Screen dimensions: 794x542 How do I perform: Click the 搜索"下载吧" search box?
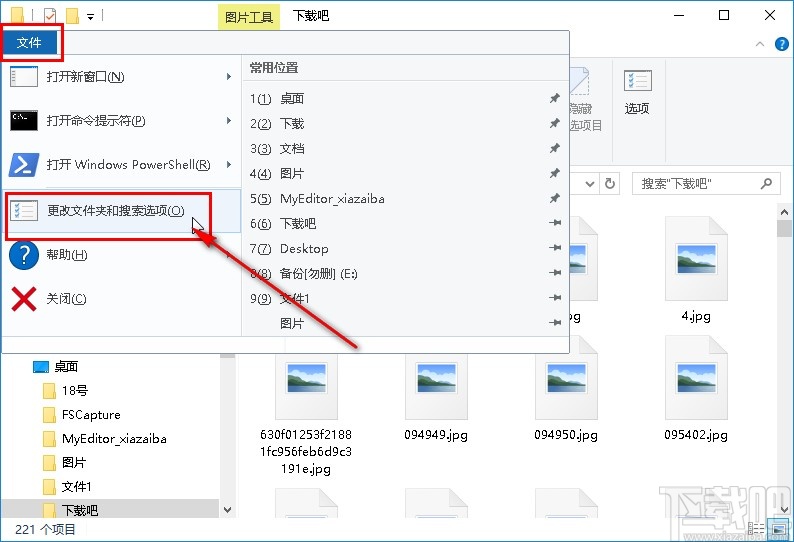(706, 184)
